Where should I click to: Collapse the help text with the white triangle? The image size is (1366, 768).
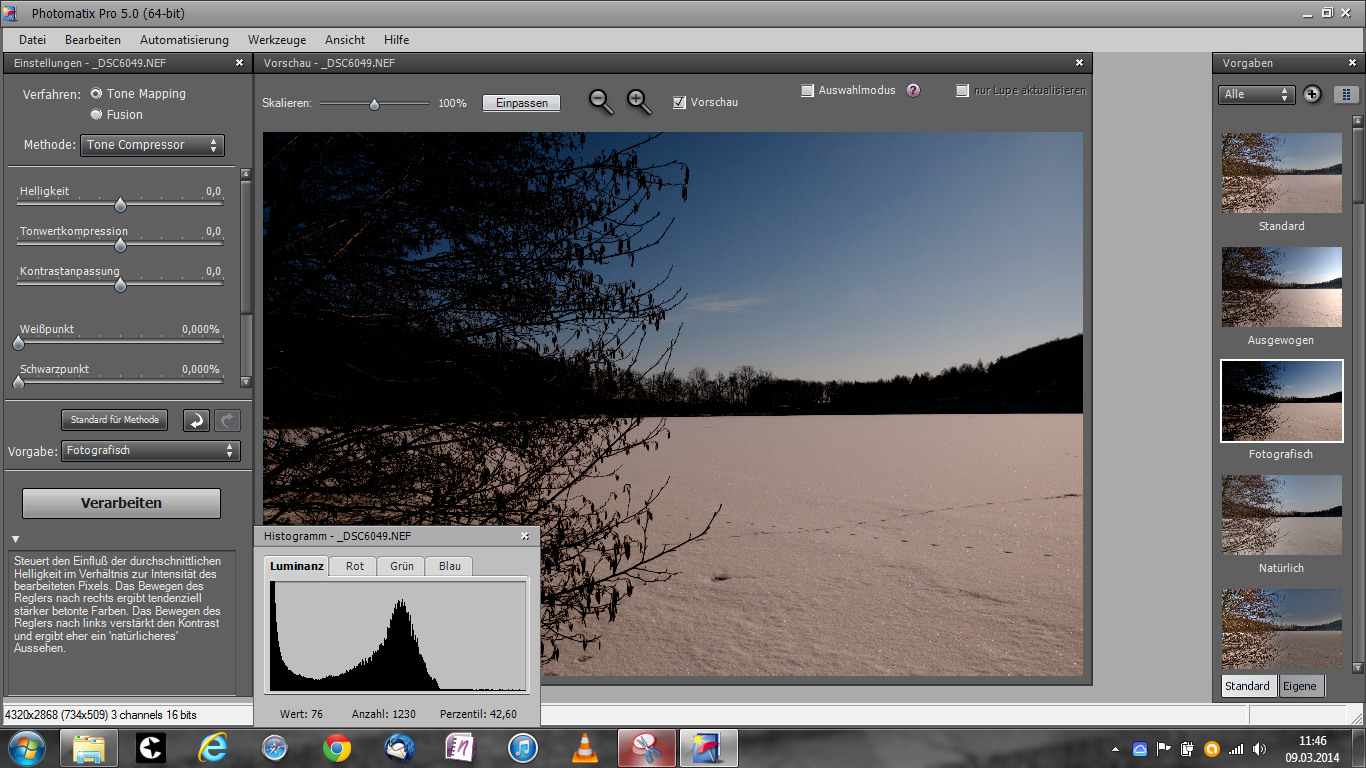(x=15, y=540)
